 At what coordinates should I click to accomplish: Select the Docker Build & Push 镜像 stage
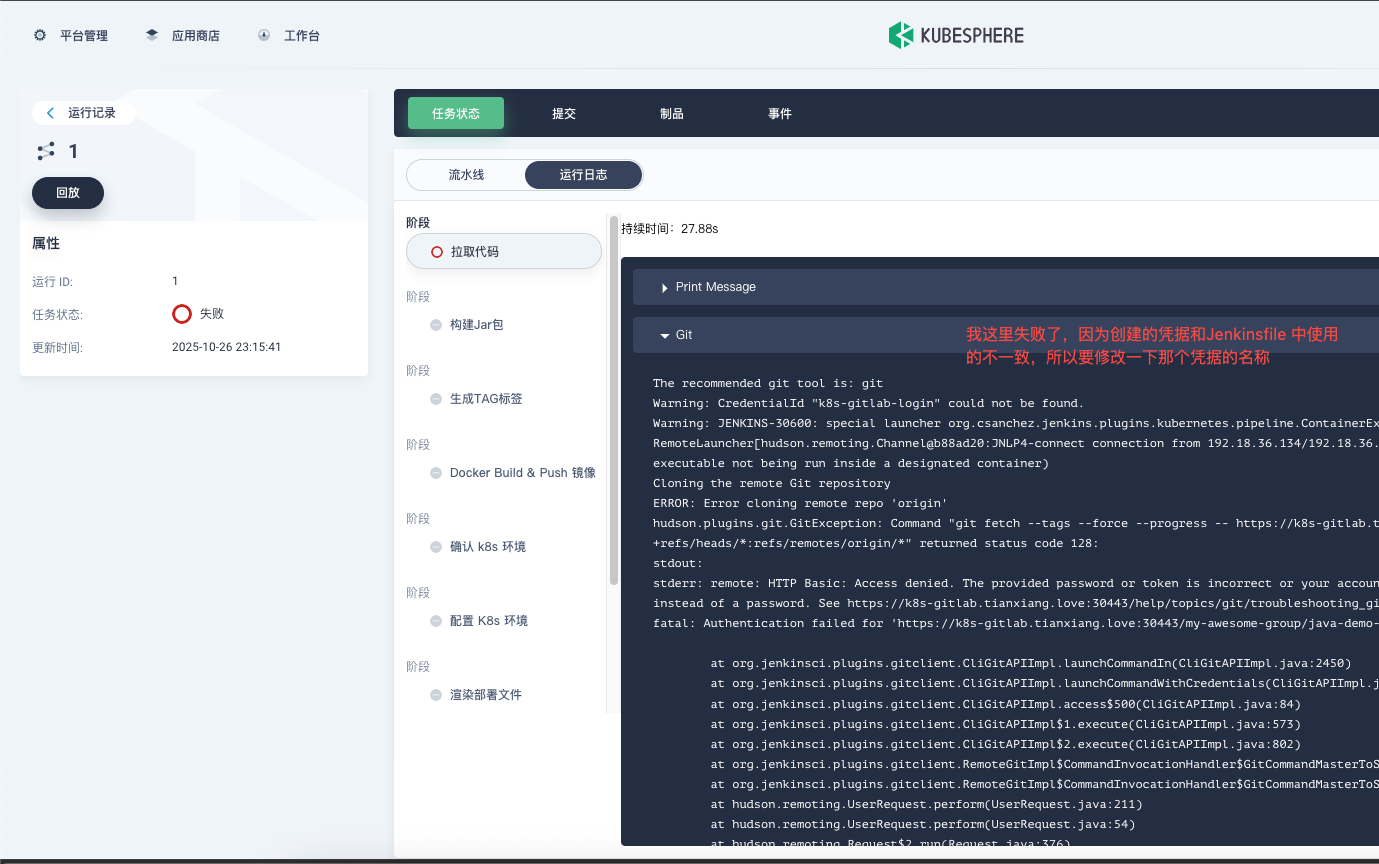(522, 473)
